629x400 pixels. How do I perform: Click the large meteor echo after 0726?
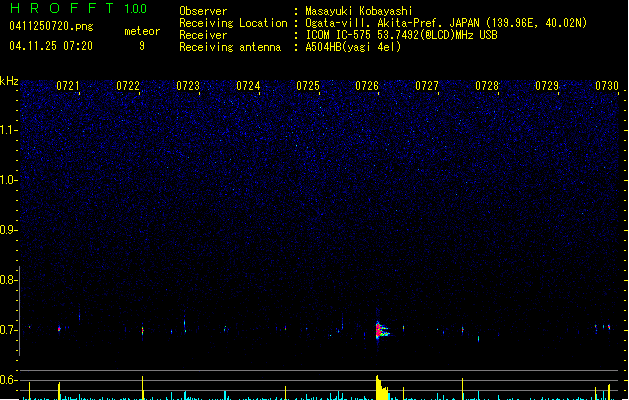(x=381, y=330)
